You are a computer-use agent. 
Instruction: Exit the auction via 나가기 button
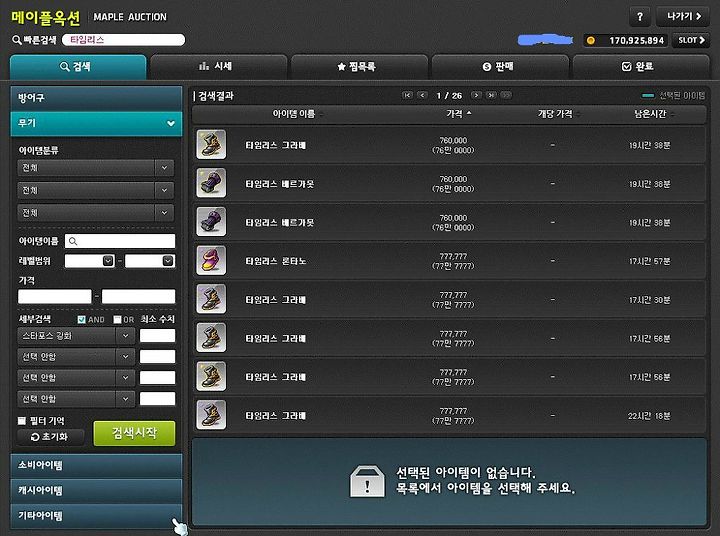click(683, 17)
